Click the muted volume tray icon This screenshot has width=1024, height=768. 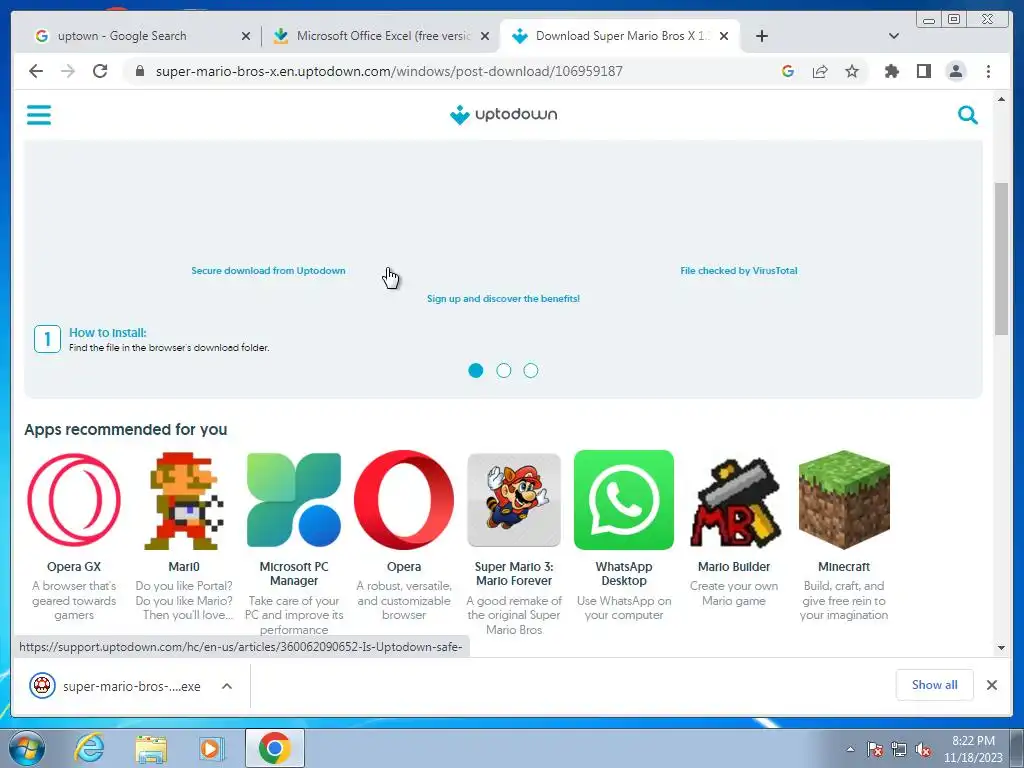click(923, 750)
